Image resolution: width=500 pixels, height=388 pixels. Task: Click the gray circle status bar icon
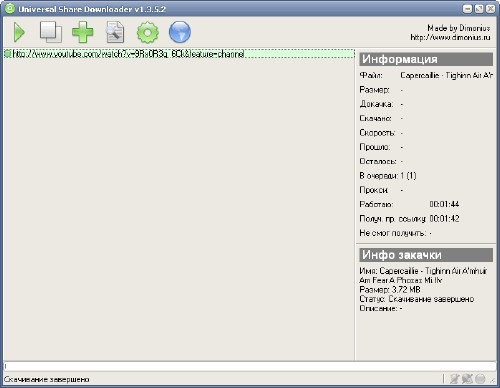click(480, 379)
